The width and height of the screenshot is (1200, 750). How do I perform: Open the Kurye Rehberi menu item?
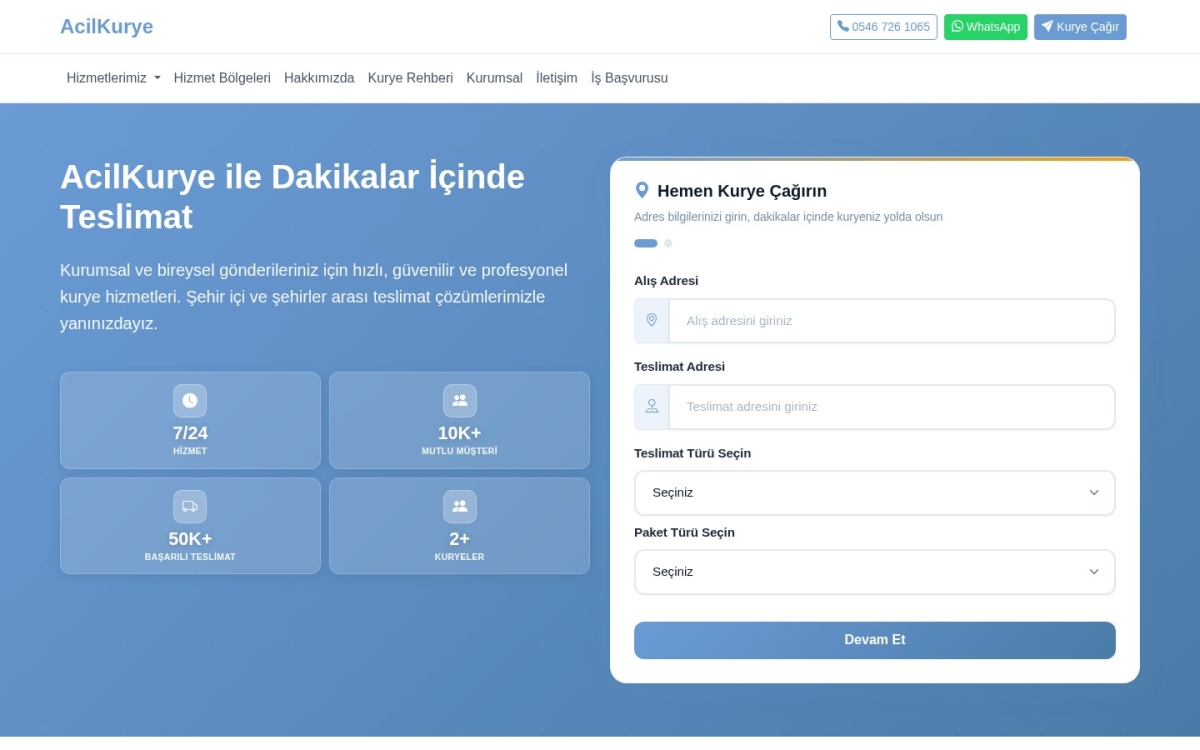click(410, 78)
